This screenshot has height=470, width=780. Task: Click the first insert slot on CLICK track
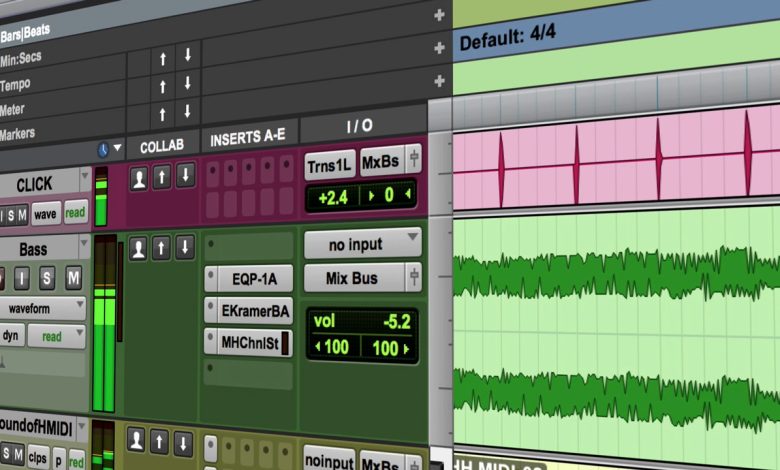212,171
